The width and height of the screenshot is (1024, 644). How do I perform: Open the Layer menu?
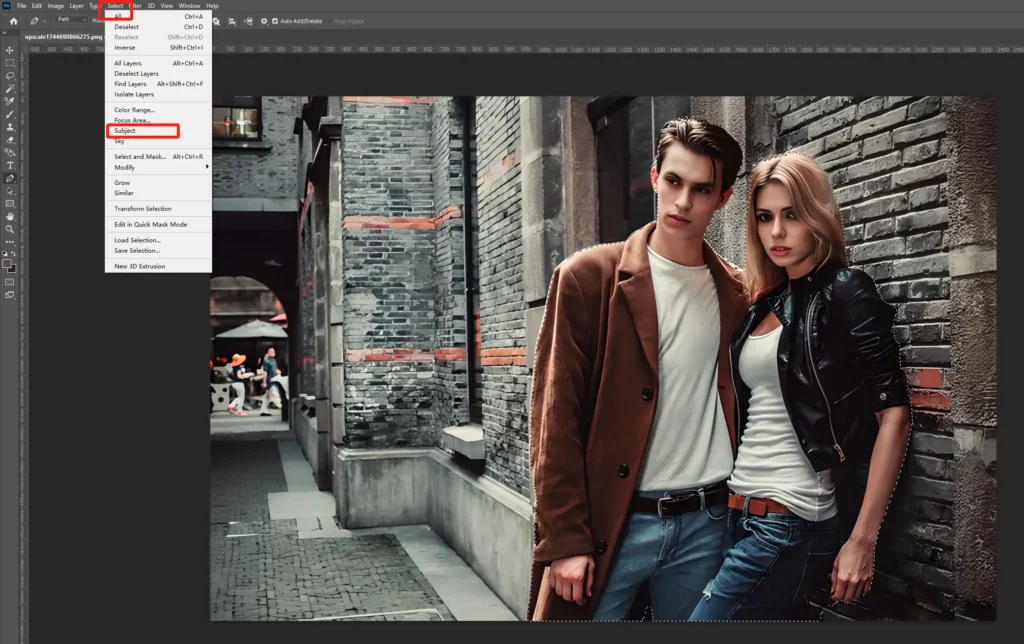pos(76,6)
